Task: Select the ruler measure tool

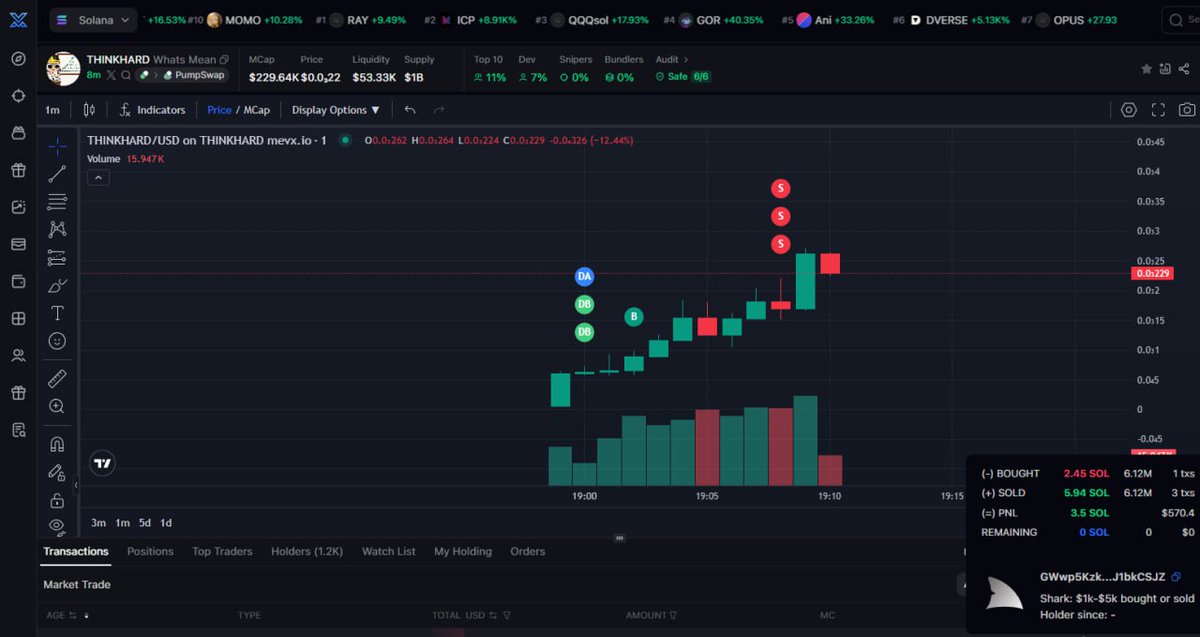Action: point(57,379)
